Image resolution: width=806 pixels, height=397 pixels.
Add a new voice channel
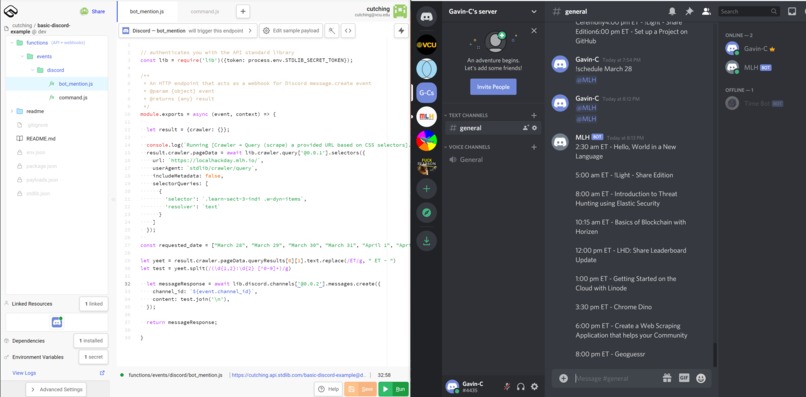click(x=534, y=147)
